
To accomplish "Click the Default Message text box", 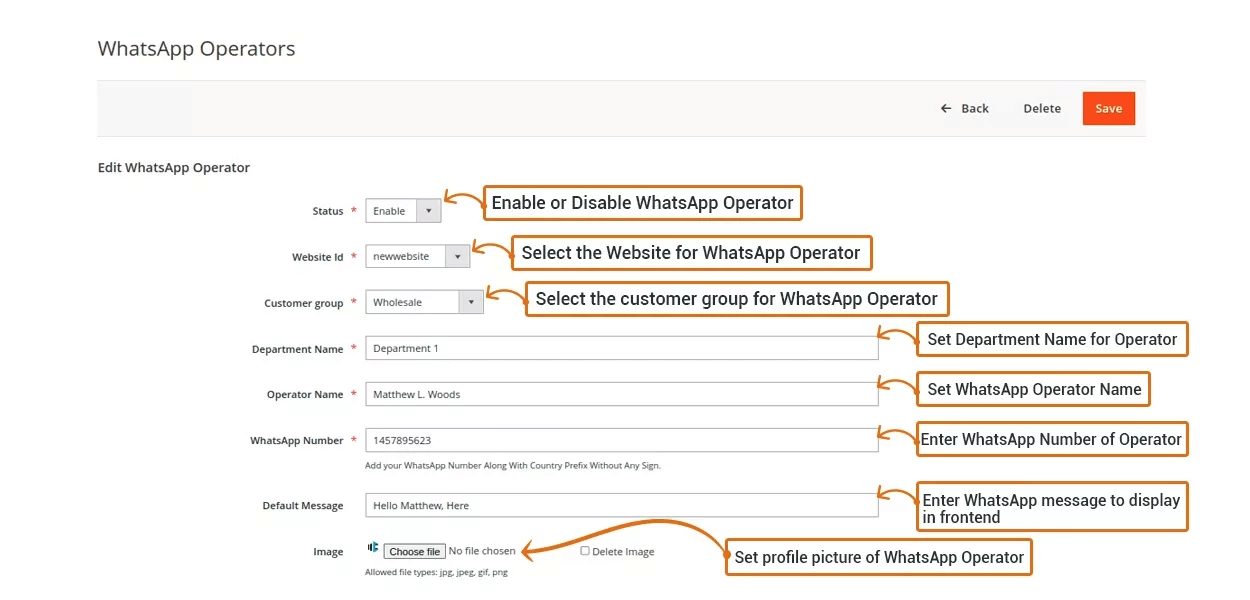I will pyautogui.click(x=621, y=506).
